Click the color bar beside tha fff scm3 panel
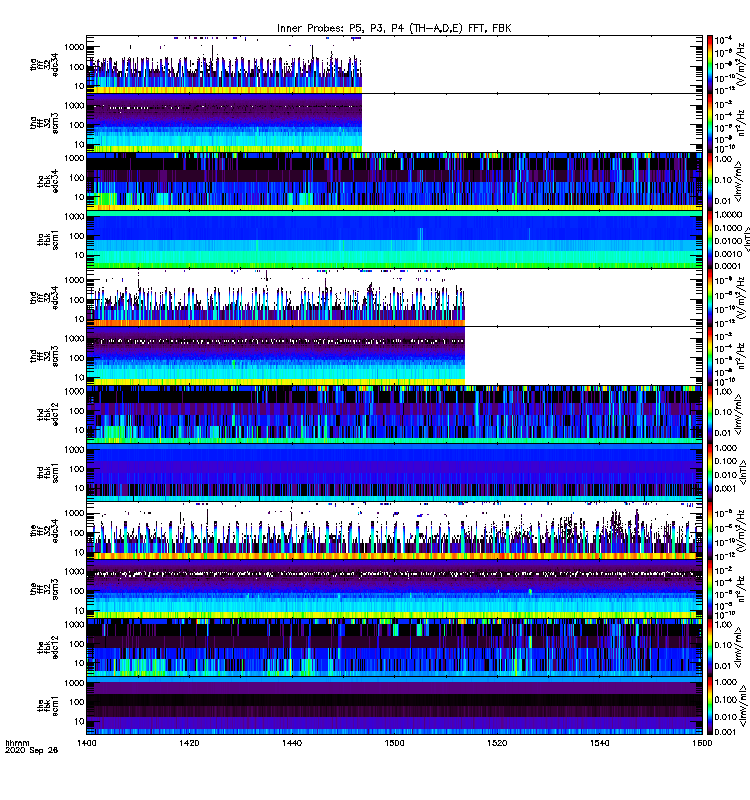This screenshot has height=800, width=750. click(x=710, y=123)
